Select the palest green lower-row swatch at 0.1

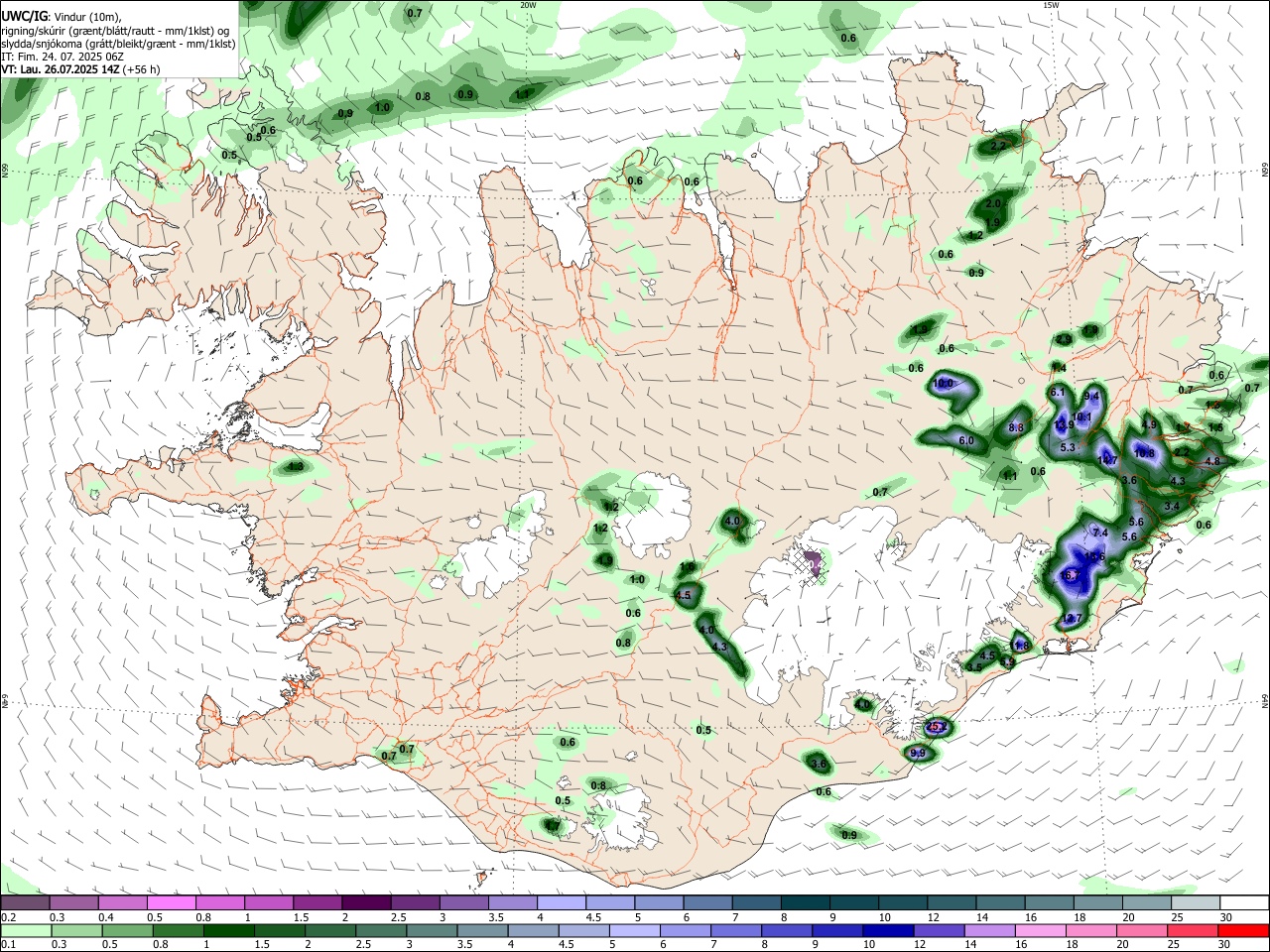point(25,930)
